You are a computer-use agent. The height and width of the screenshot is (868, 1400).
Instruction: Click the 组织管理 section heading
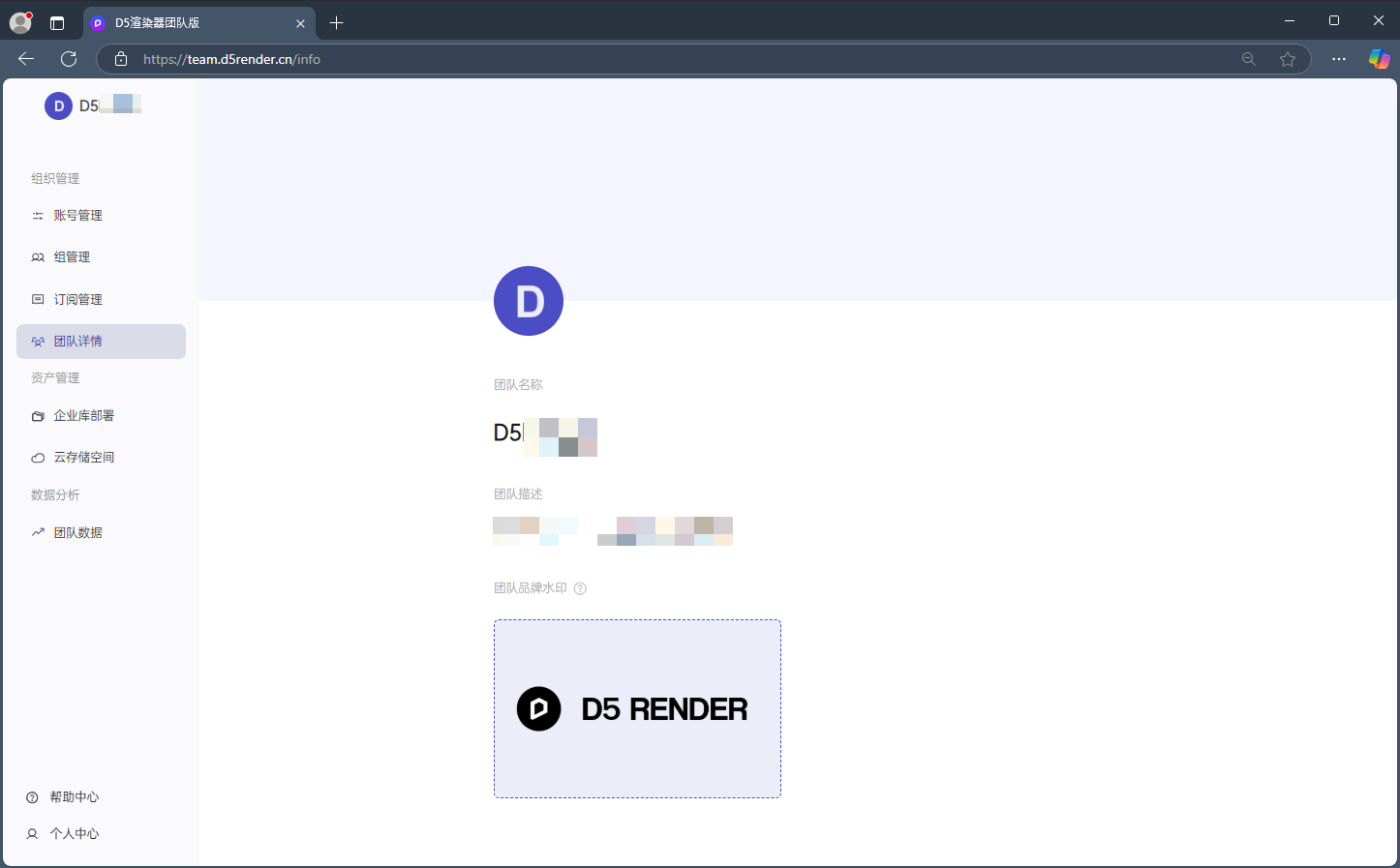55,179
